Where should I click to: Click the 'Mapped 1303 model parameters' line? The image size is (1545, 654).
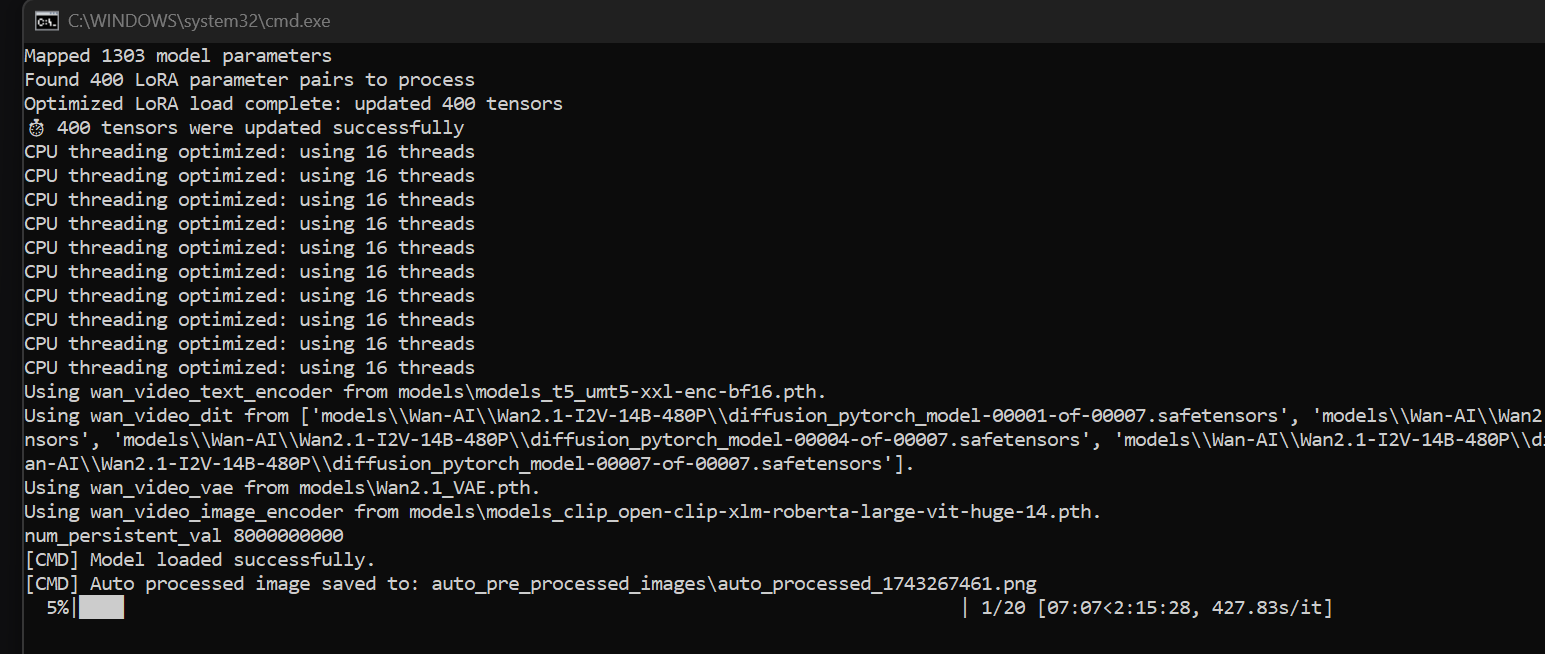[x=178, y=56]
